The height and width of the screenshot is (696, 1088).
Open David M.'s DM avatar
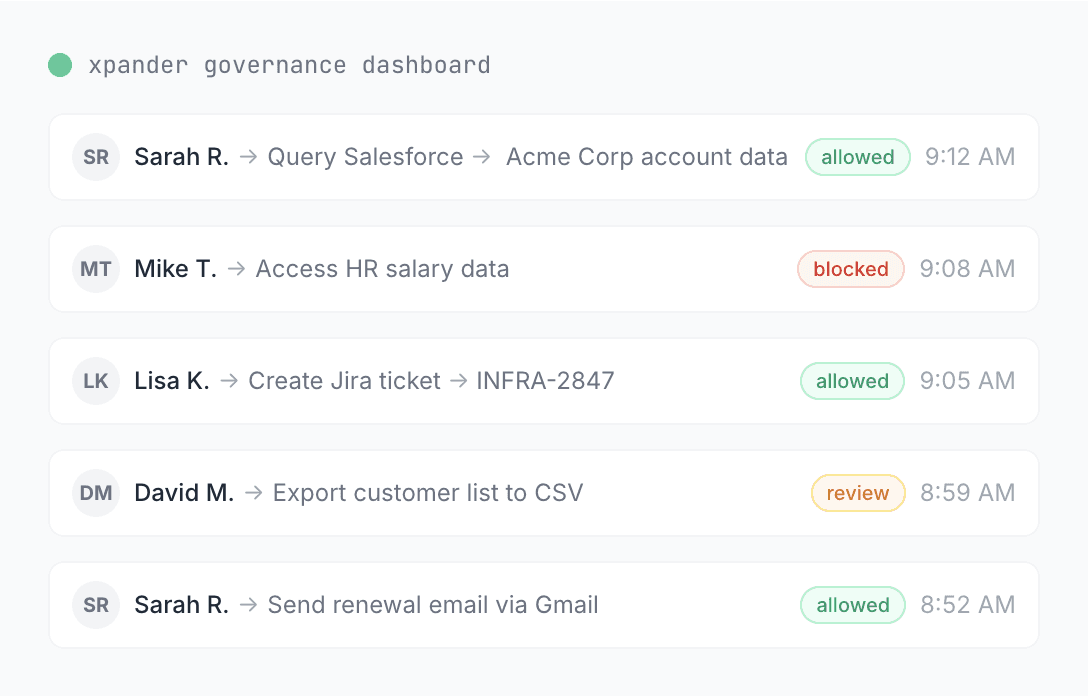tap(96, 493)
